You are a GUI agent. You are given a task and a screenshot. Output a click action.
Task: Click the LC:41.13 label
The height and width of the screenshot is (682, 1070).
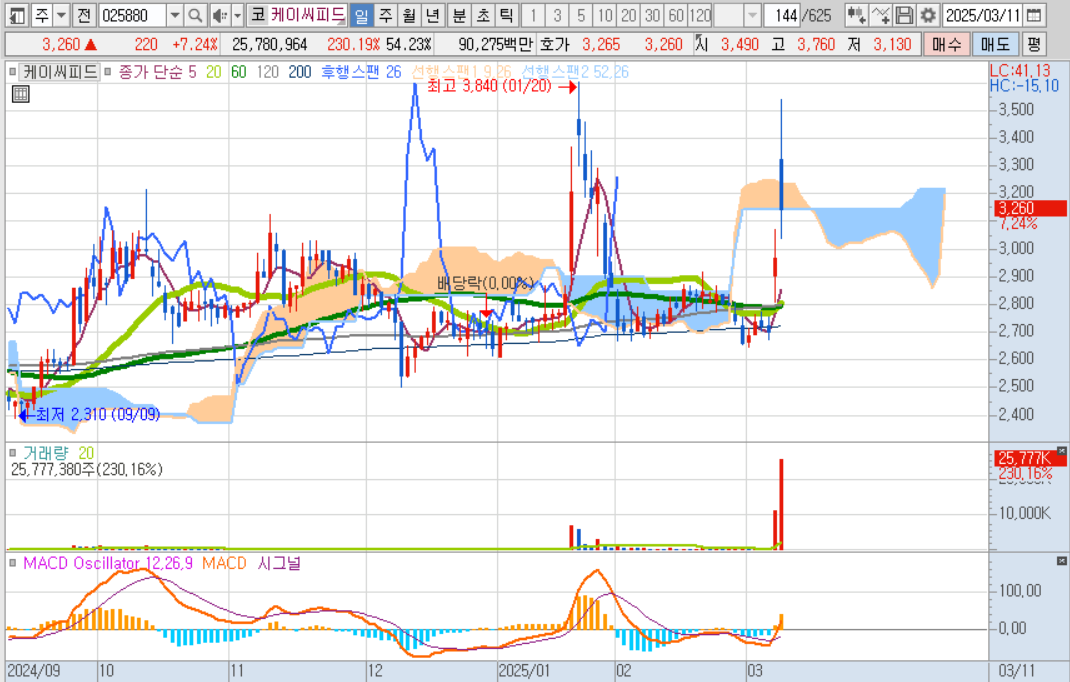[1021, 70]
